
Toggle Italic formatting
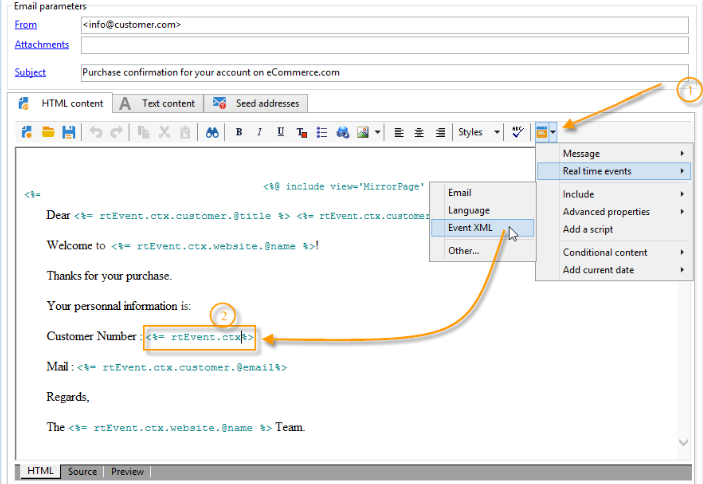point(259,132)
